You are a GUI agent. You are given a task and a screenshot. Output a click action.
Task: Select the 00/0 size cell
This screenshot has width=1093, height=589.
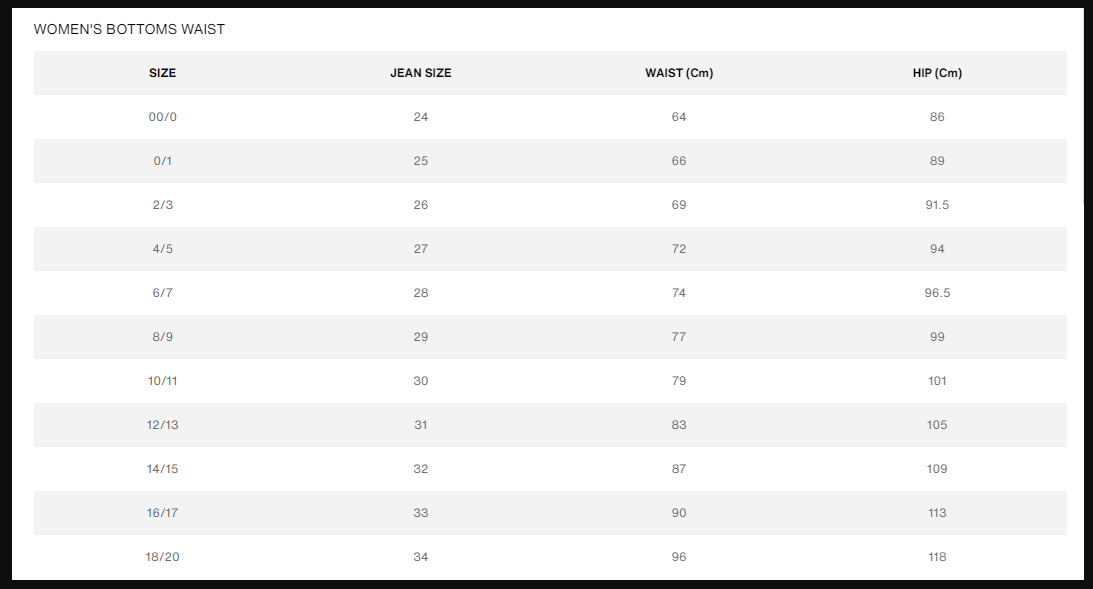162,117
